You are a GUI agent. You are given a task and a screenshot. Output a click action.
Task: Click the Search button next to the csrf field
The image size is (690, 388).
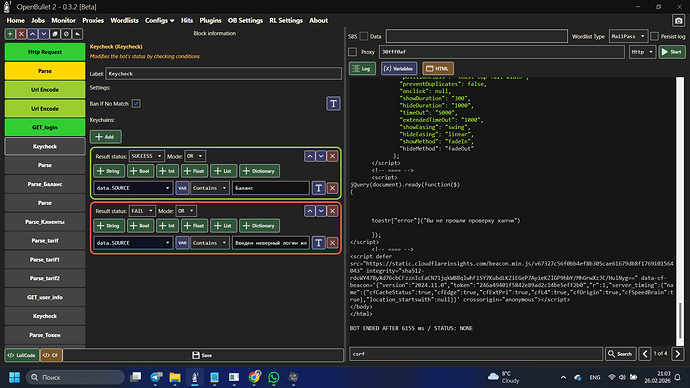coord(620,354)
